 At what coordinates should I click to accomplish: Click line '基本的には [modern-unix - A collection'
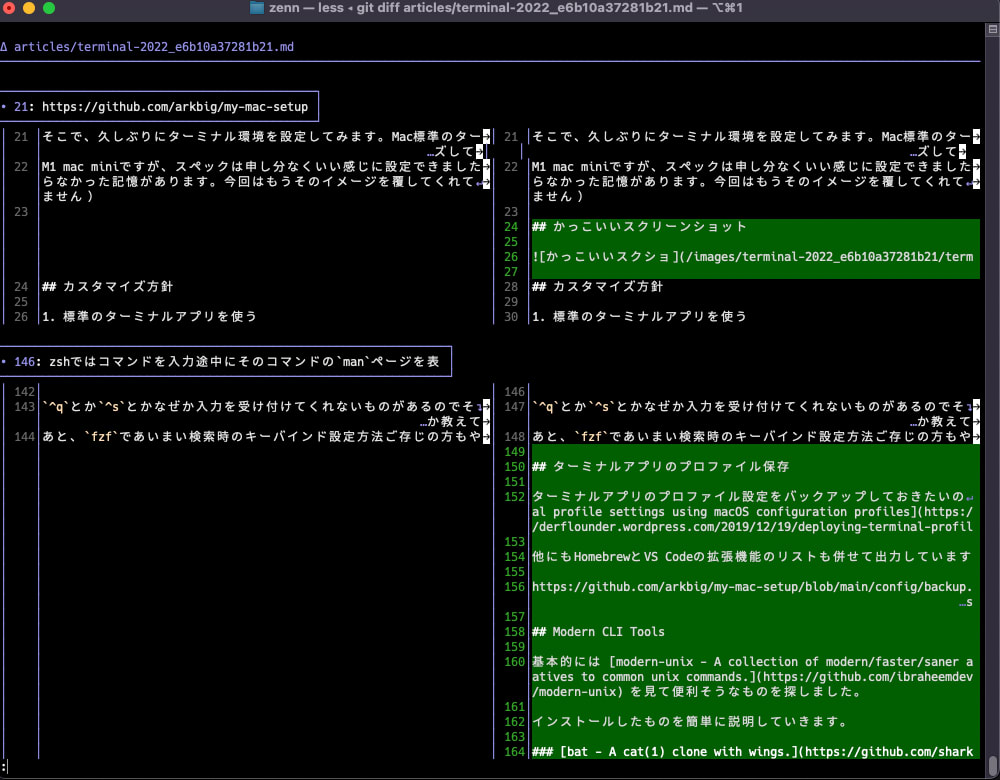[x=753, y=661]
